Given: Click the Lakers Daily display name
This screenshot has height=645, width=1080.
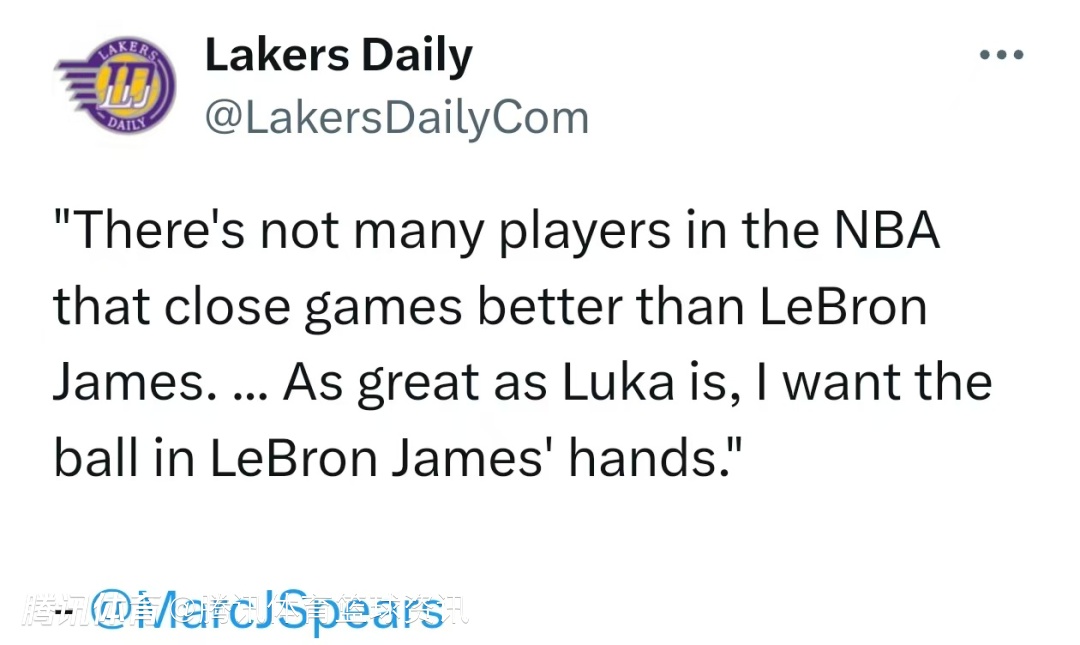Looking at the screenshot, I should pos(338,57).
